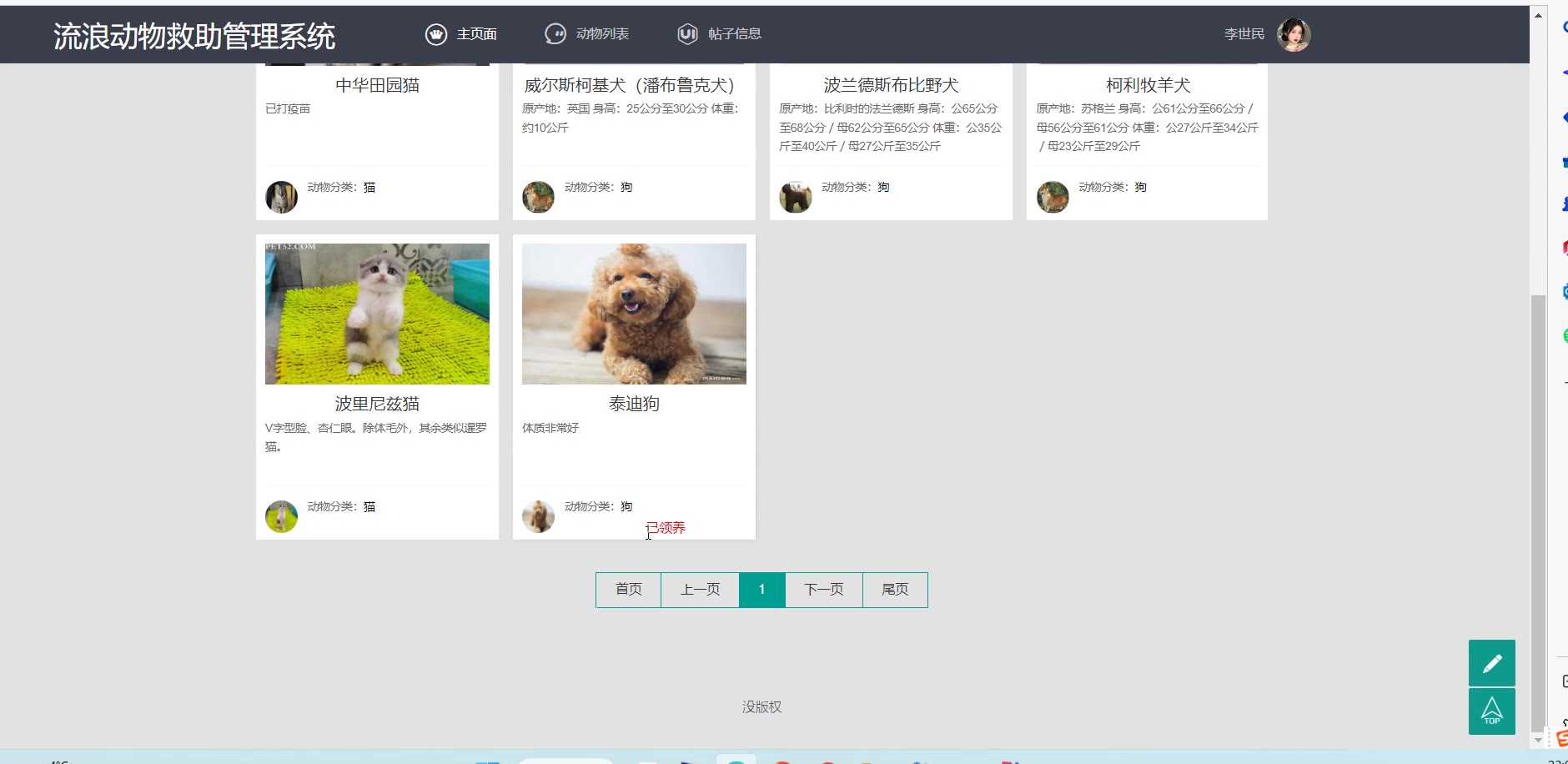
Task: Click the 下一页 pagination button
Action: tap(823, 590)
